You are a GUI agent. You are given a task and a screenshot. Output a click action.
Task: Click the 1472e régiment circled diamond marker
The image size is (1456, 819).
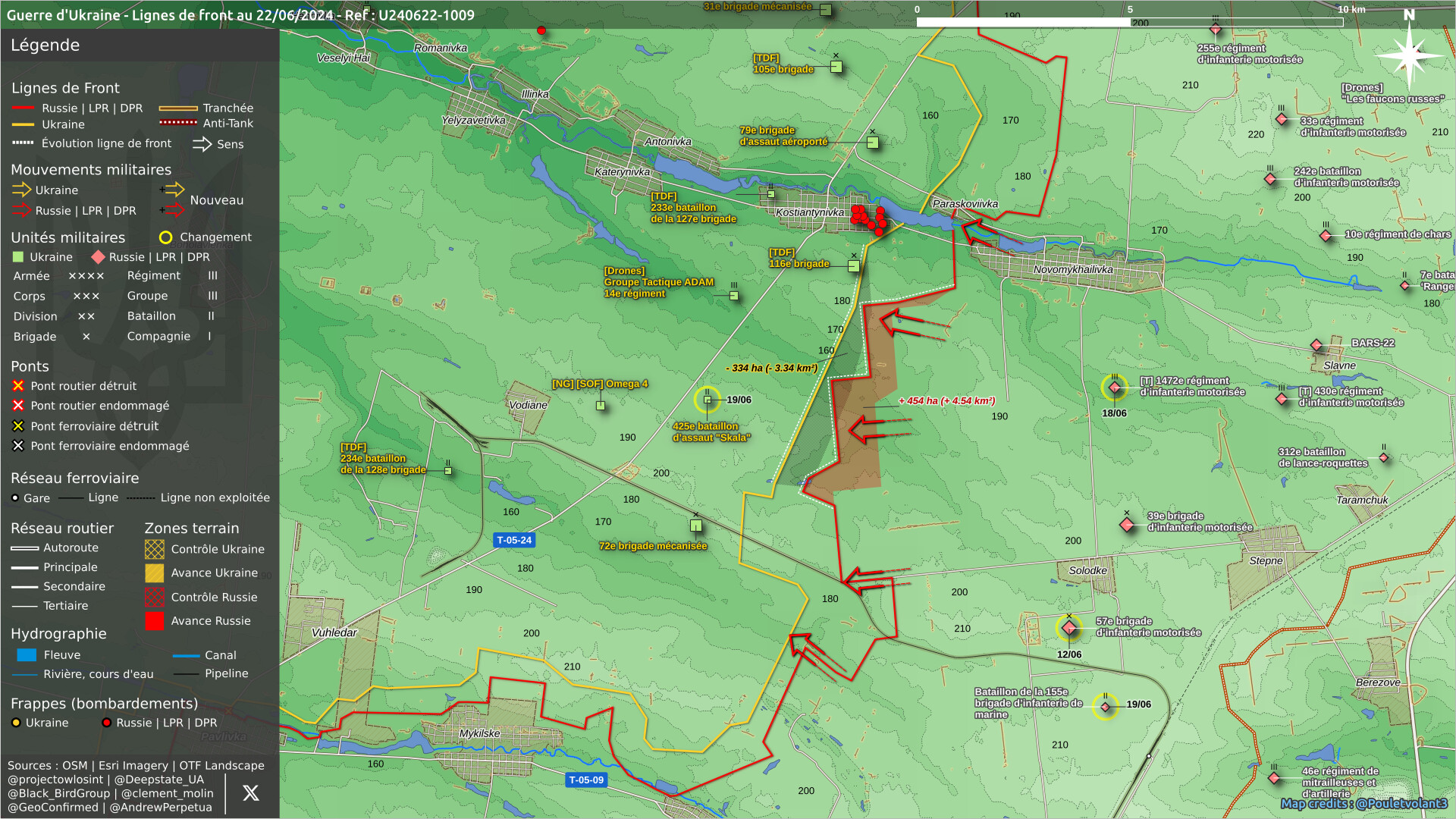(1114, 388)
